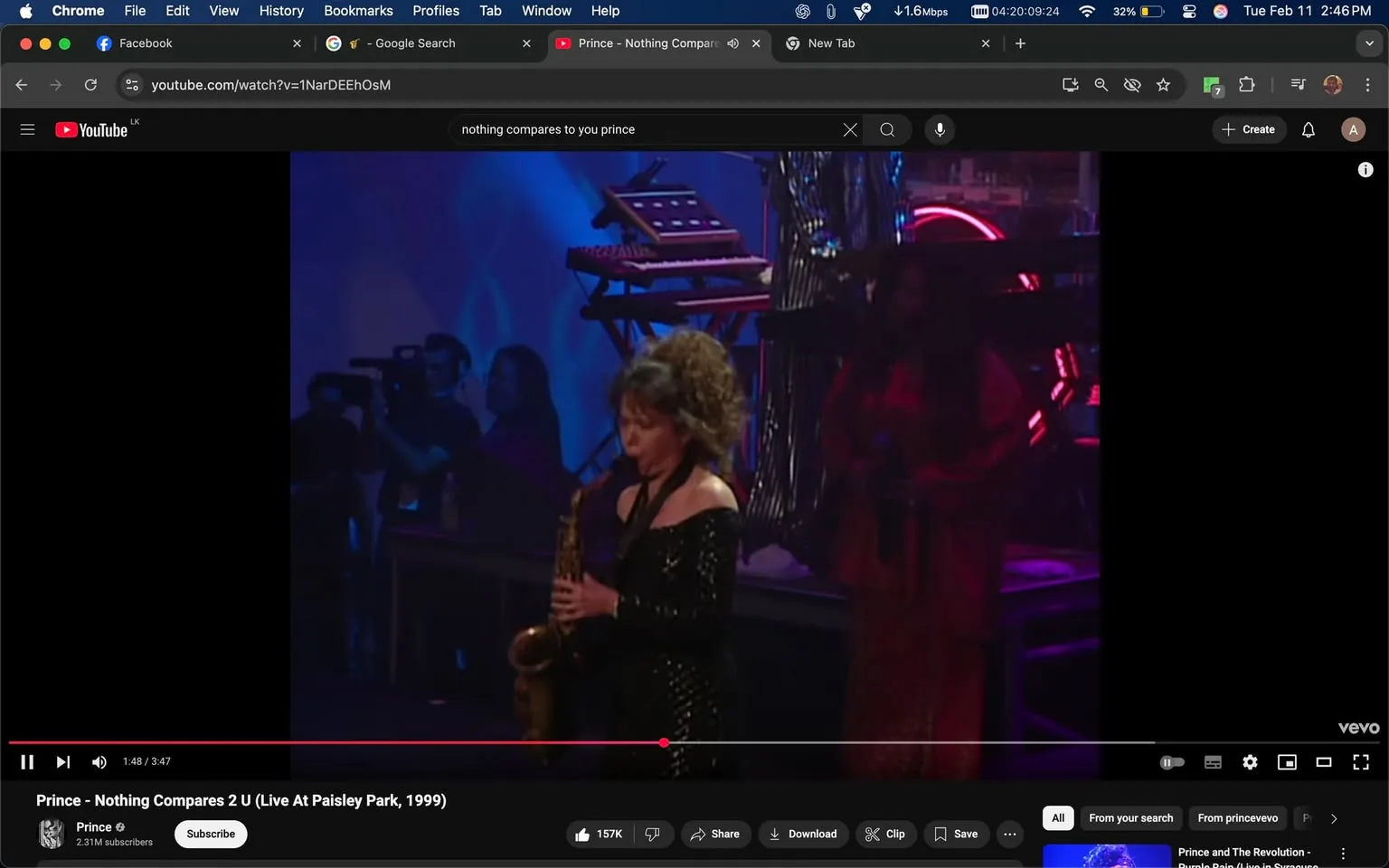Open Chrome extensions puzzle icon
1389x868 pixels.
point(1246,84)
